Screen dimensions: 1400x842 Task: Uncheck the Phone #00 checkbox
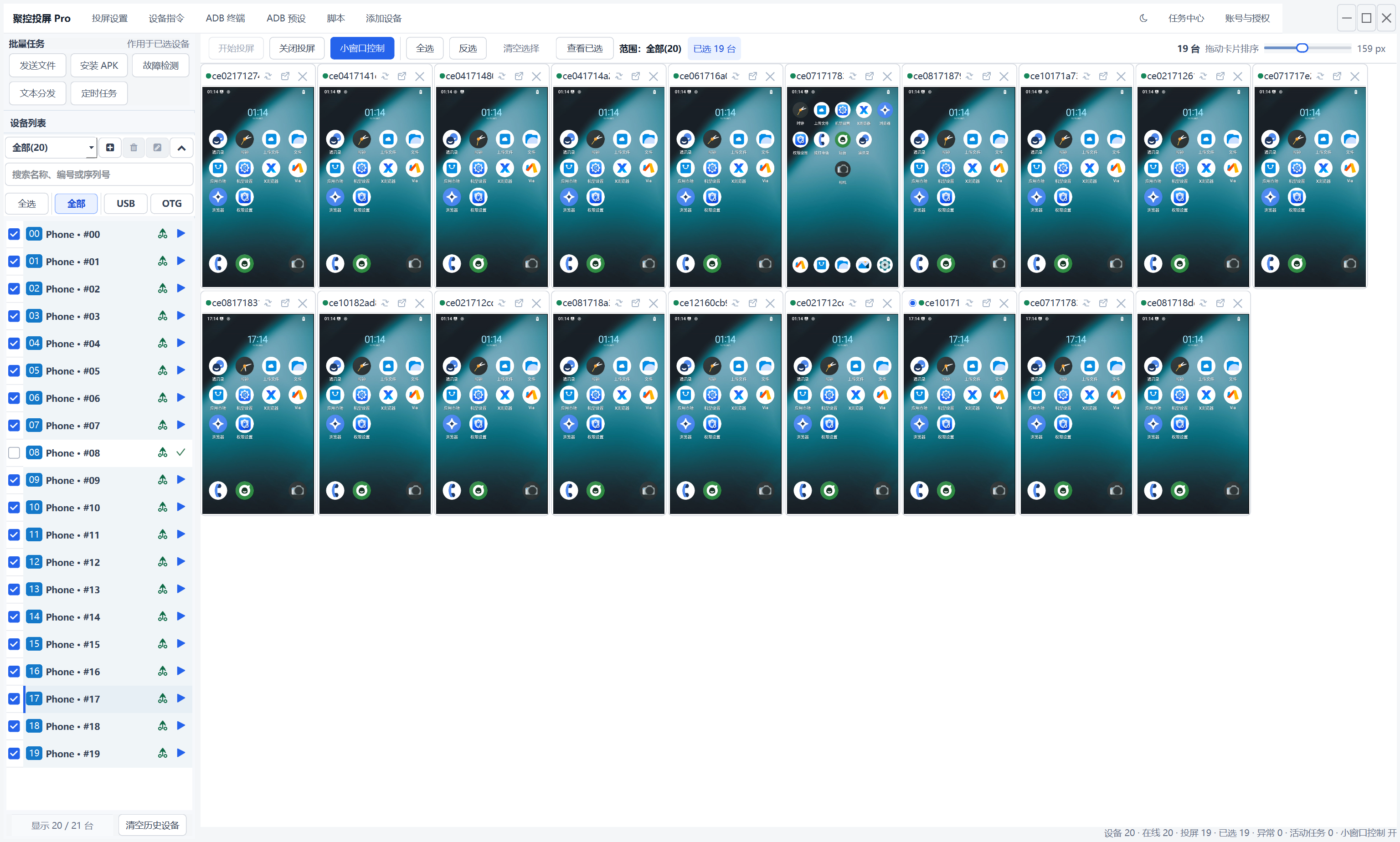[14, 234]
